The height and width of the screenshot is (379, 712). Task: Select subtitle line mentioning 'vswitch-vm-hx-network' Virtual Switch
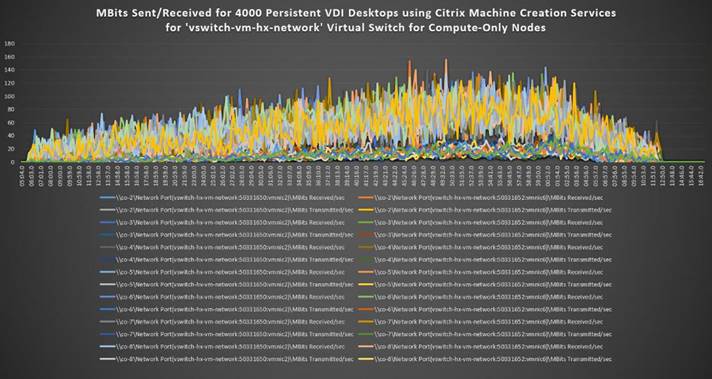356,28
